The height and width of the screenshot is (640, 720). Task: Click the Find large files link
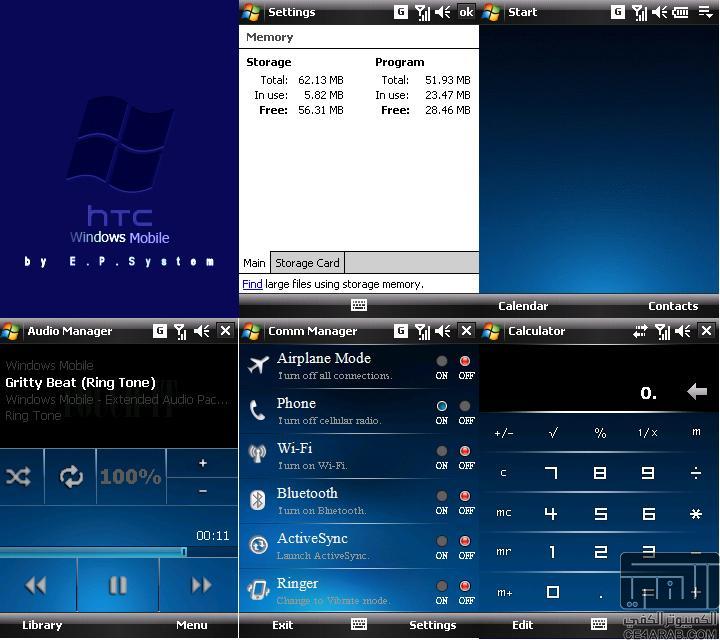252,284
